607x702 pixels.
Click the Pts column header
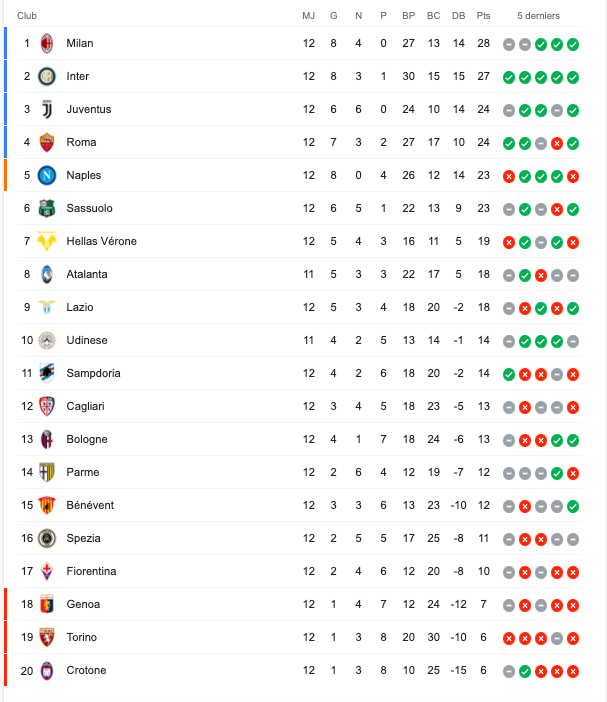coord(483,16)
